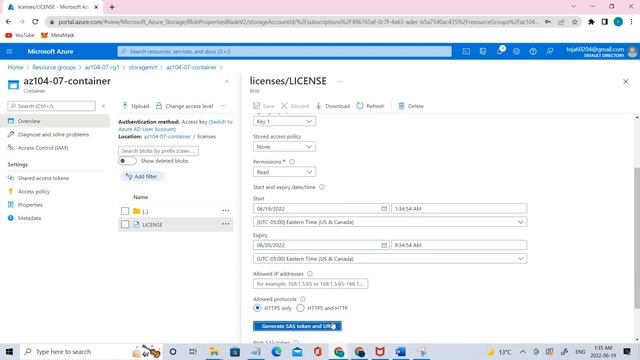The width and height of the screenshot is (640, 360).
Task: Click the Allowed IP addresses input field
Action: coord(310,284)
